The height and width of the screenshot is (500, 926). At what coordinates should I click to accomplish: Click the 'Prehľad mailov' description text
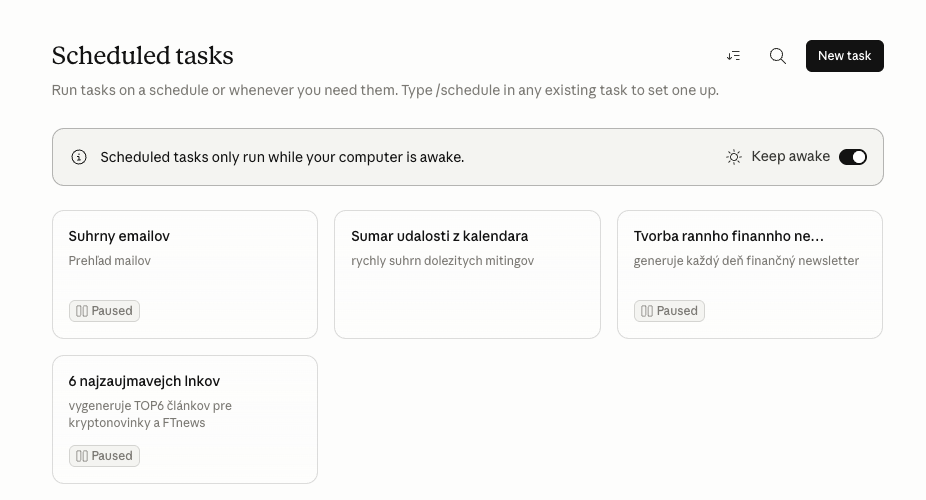[x=109, y=261]
